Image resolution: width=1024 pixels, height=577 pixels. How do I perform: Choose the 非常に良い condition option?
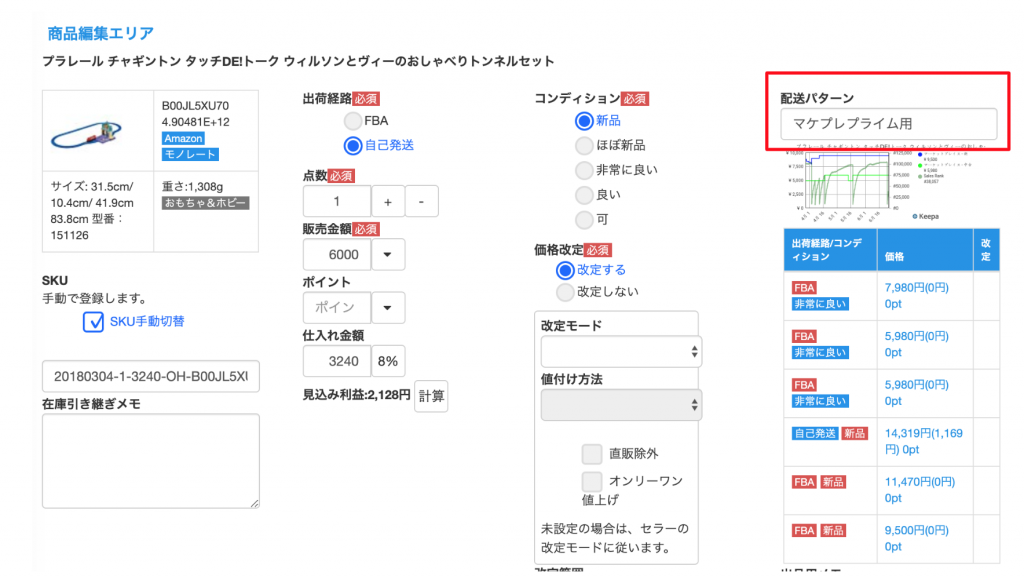click(584, 170)
